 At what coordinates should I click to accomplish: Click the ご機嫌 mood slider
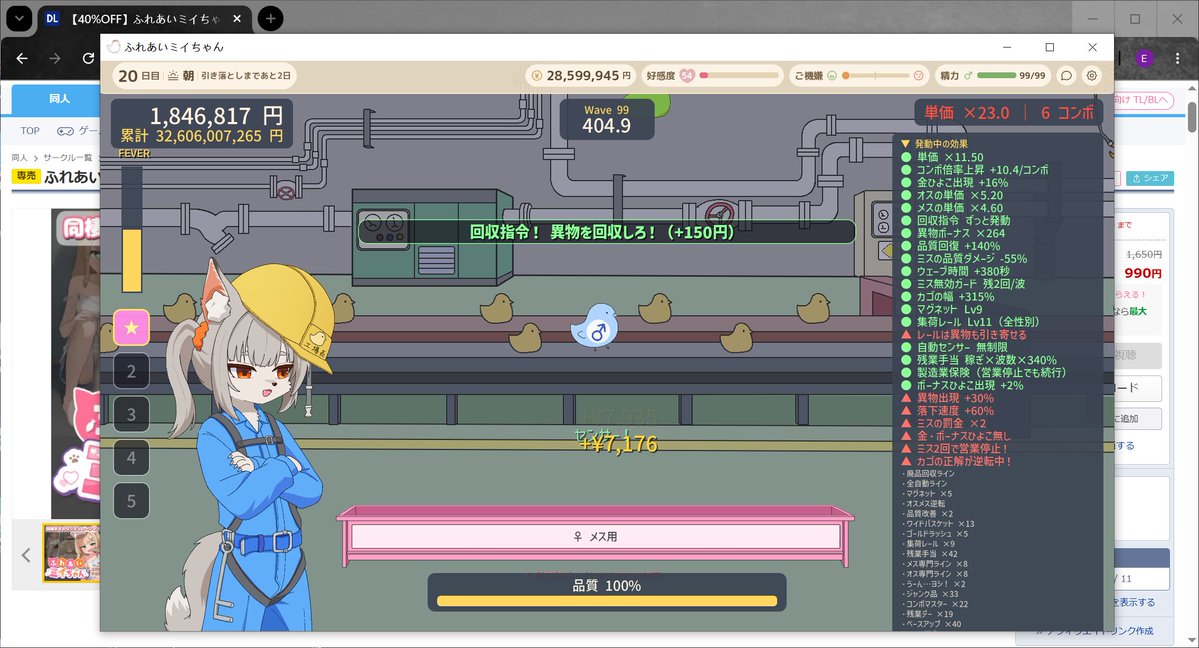[x=876, y=76]
